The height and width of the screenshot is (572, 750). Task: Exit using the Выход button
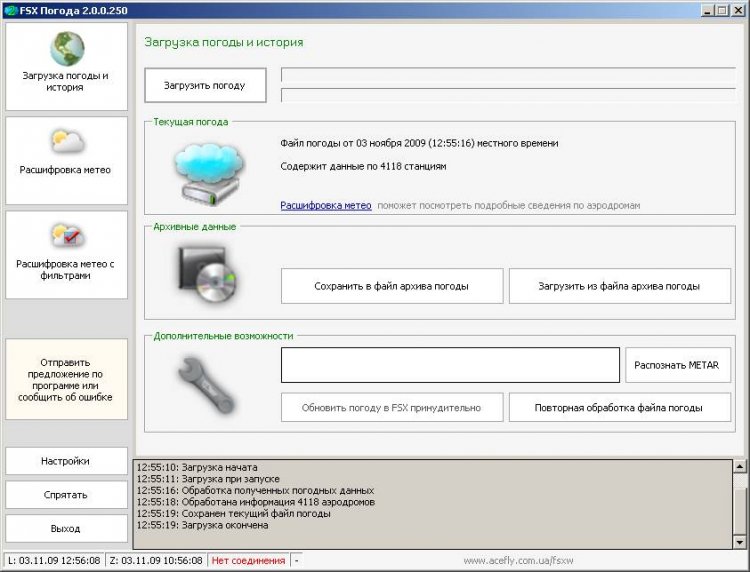coord(66,528)
